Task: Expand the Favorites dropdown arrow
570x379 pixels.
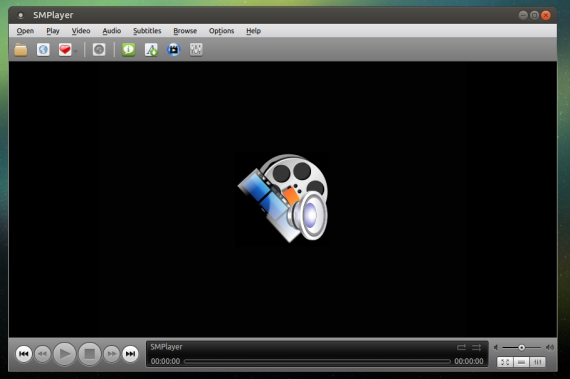Action: pyautogui.click(x=76, y=52)
